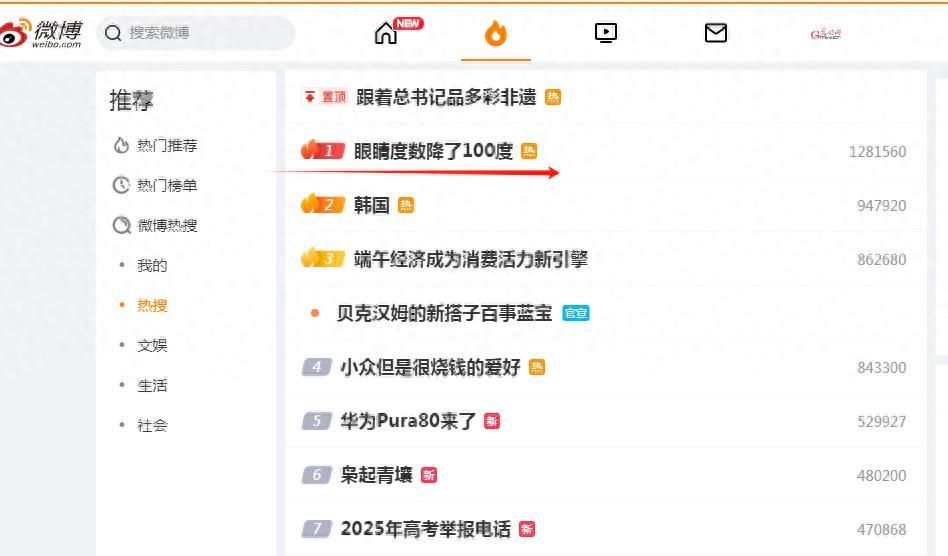Click the 热 badge next to 韩国

(406, 205)
